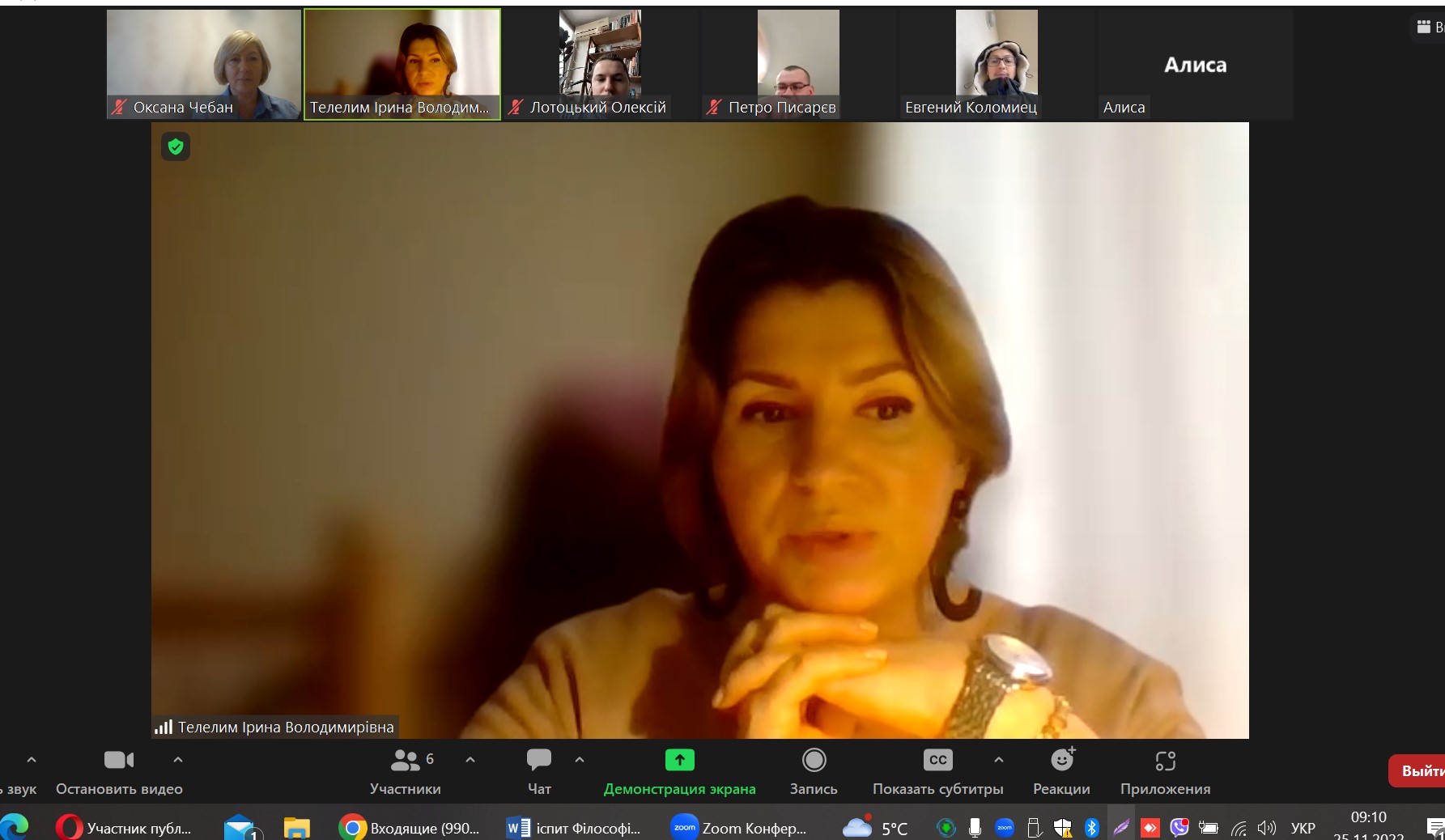Image resolution: width=1445 pixels, height=840 pixels.
Task: Expand video options arrow next to camera
Action: pyautogui.click(x=178, y=760)
